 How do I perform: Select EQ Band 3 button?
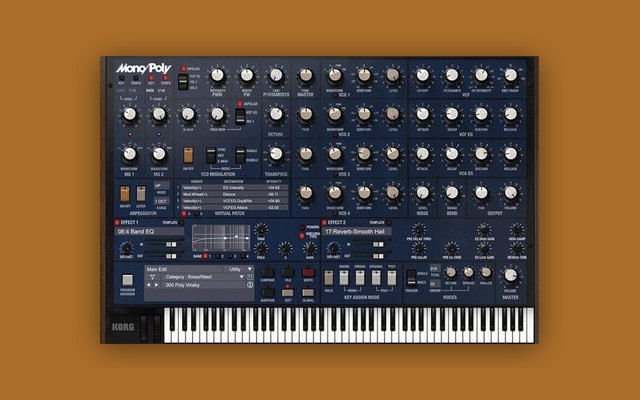[230, 256]
